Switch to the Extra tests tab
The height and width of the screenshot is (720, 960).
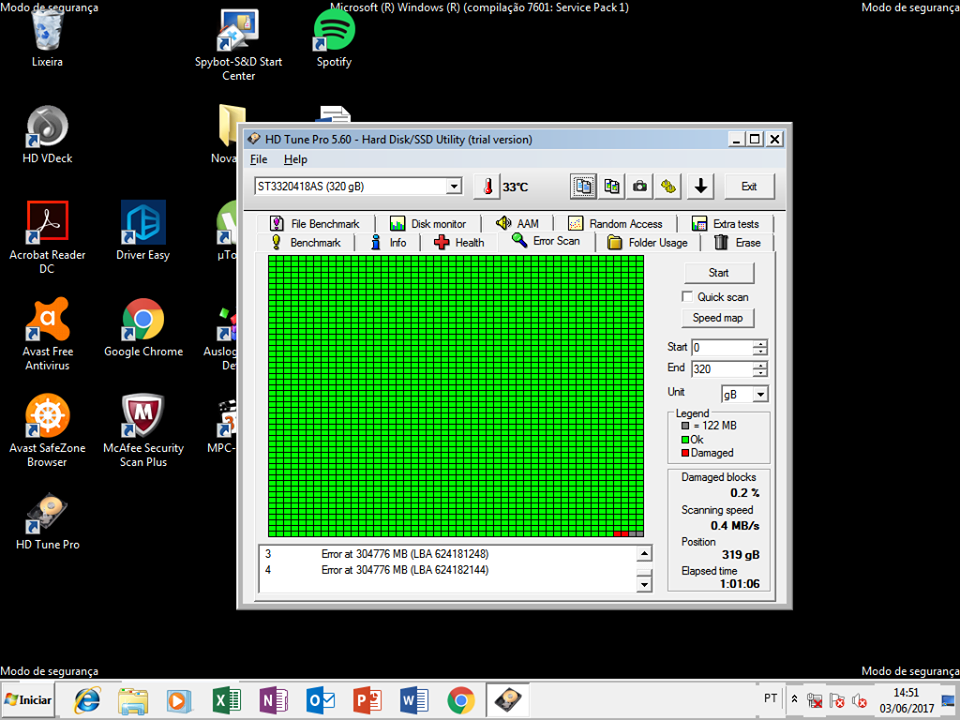[x=726, y=223]
